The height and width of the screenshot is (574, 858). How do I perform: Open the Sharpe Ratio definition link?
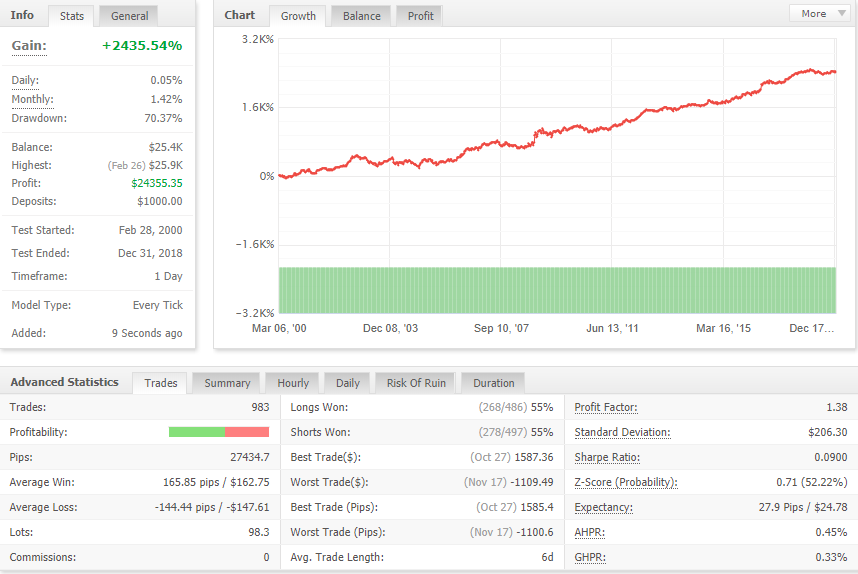(607, 457)
